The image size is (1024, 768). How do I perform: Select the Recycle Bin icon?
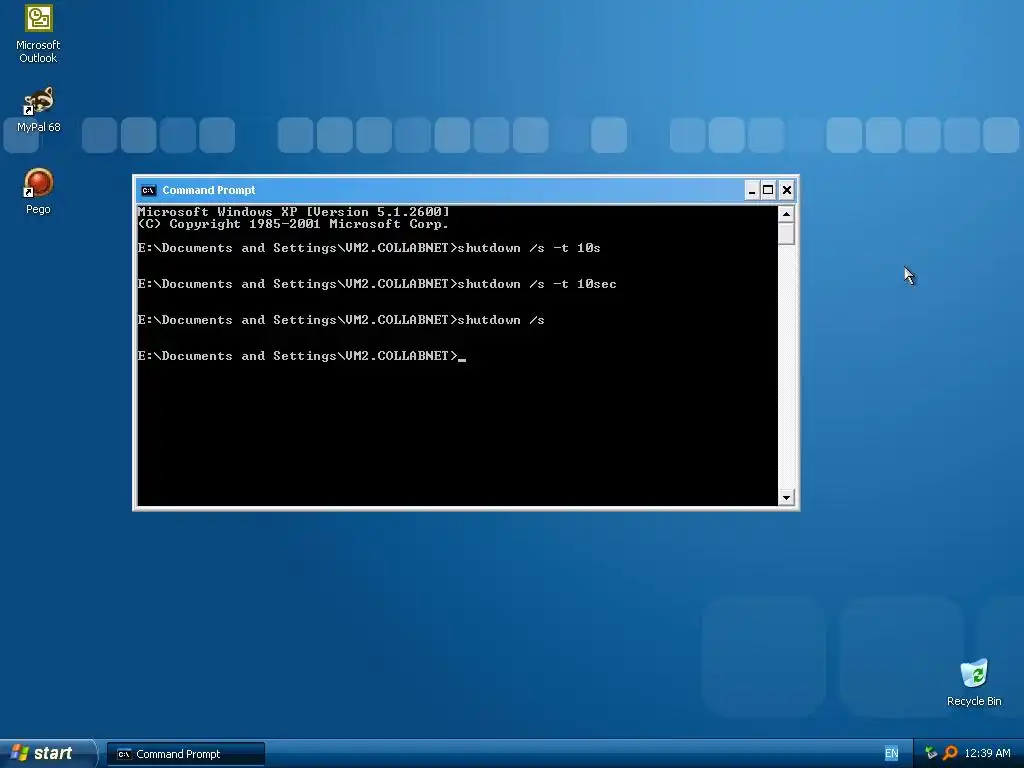[974, 682]
